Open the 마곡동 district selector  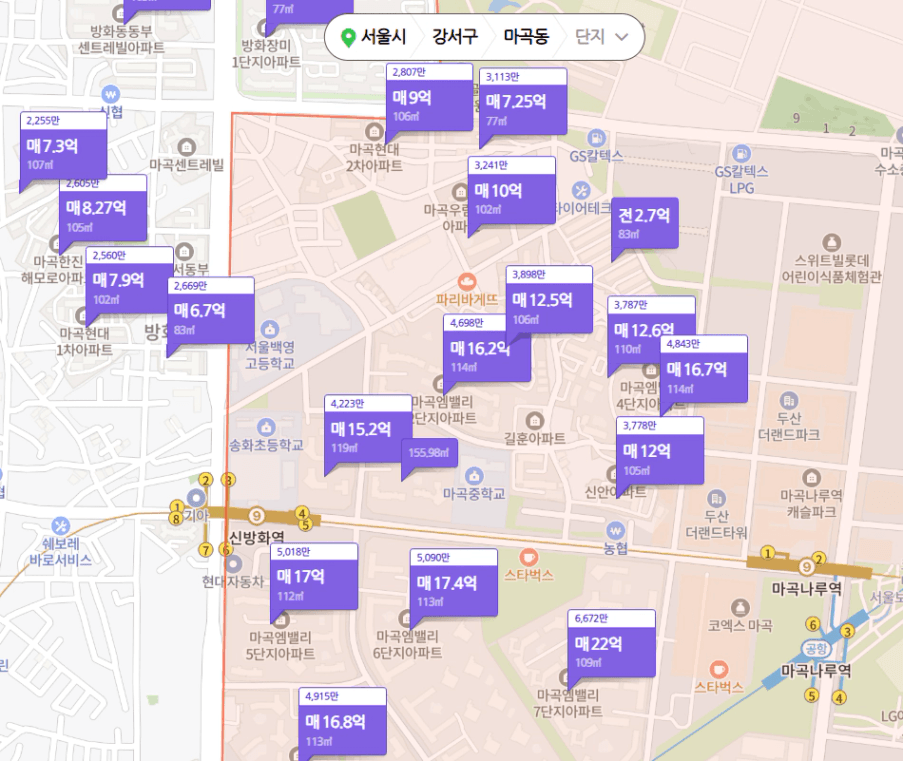tap(526, 37)
